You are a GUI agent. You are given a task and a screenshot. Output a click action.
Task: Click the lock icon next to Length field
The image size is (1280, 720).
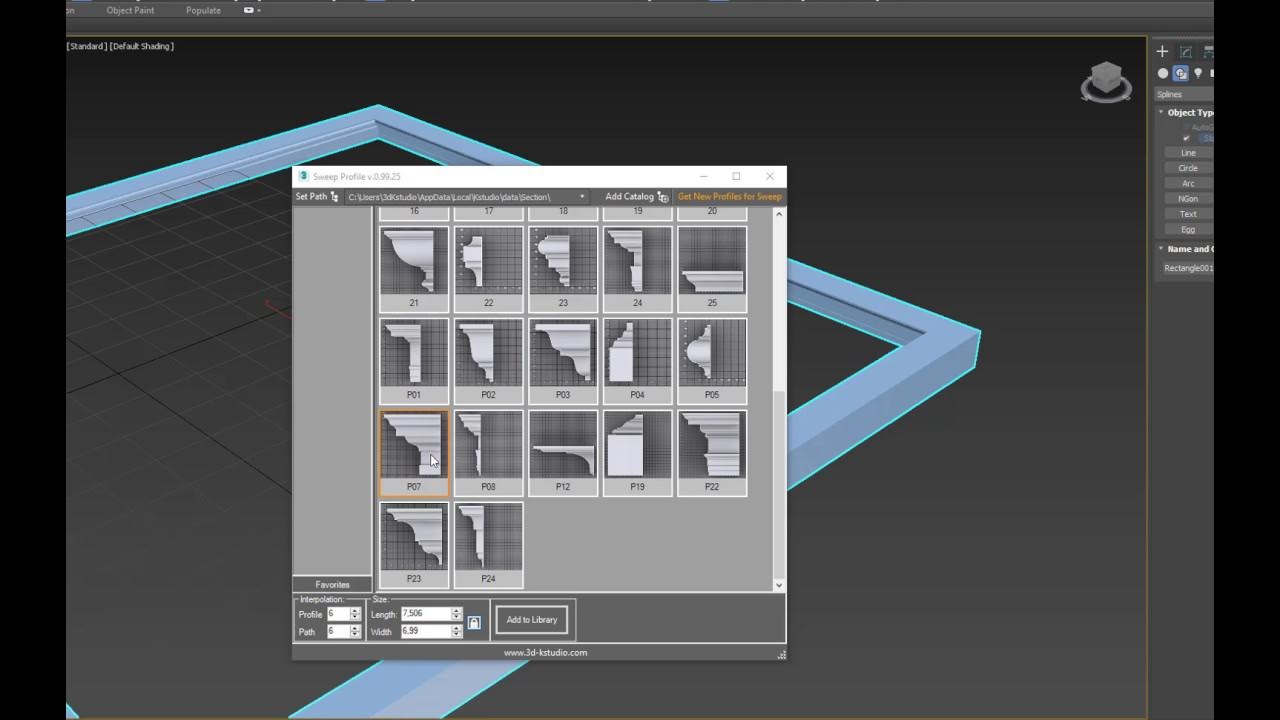pos(472,622)
